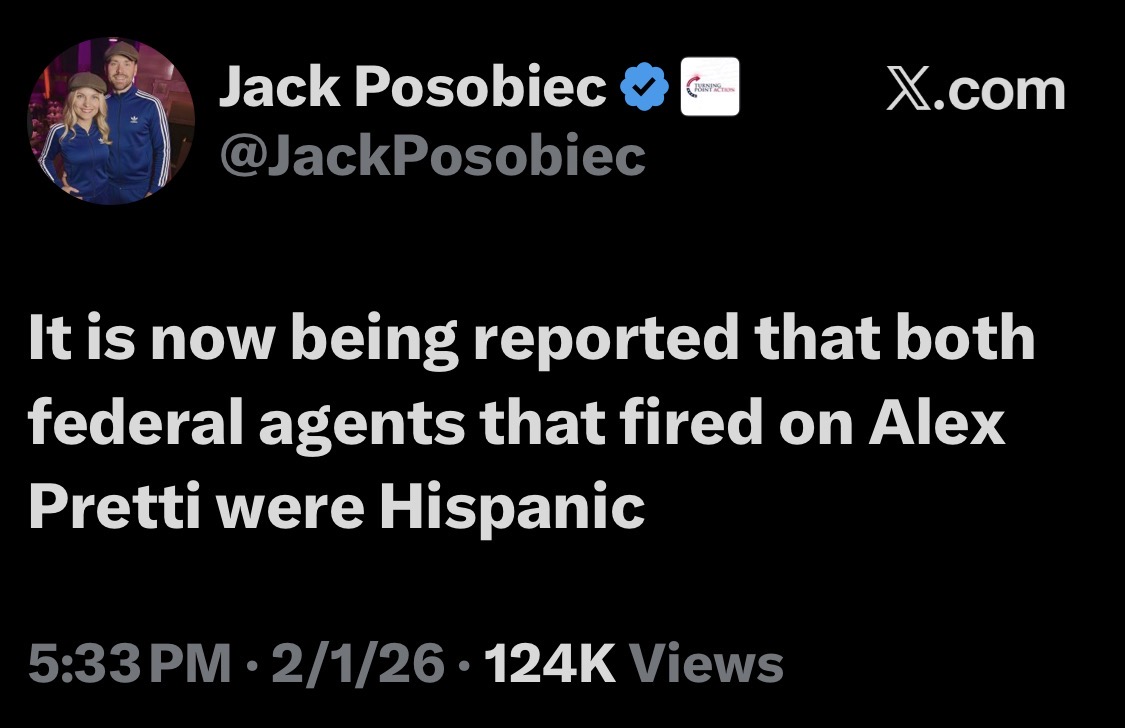
Task: Open Jack Posobiec's profile avatar photo
Action: (110, 121)
